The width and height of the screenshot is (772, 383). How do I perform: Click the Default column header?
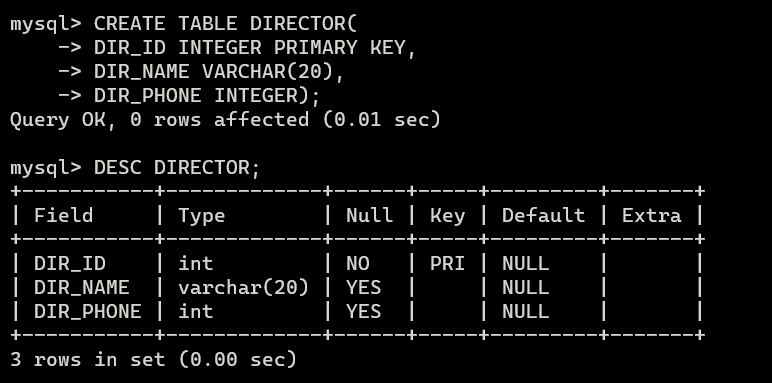[x=543, y=216]
